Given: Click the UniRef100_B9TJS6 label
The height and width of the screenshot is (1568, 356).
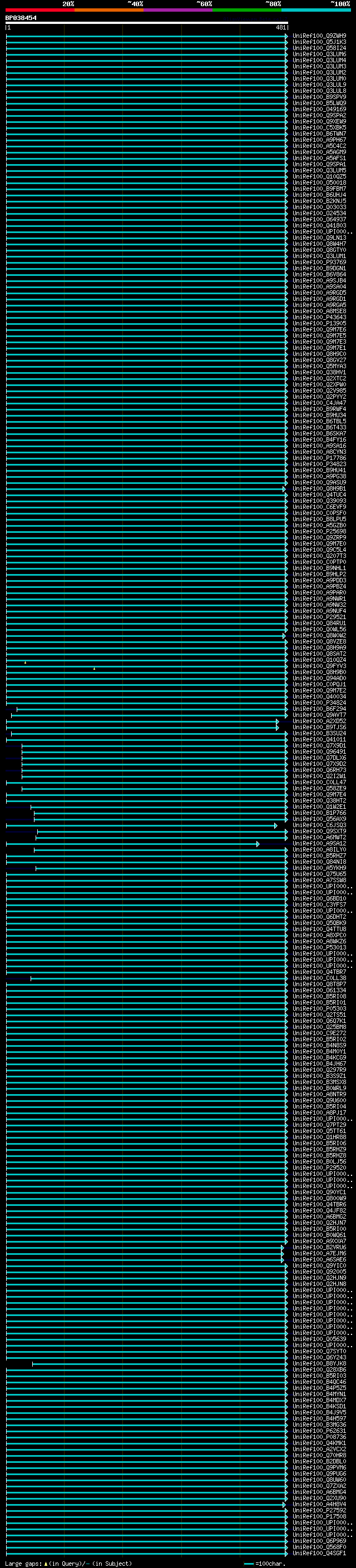Looking at the screenshot, I should [x=319, y=727].
